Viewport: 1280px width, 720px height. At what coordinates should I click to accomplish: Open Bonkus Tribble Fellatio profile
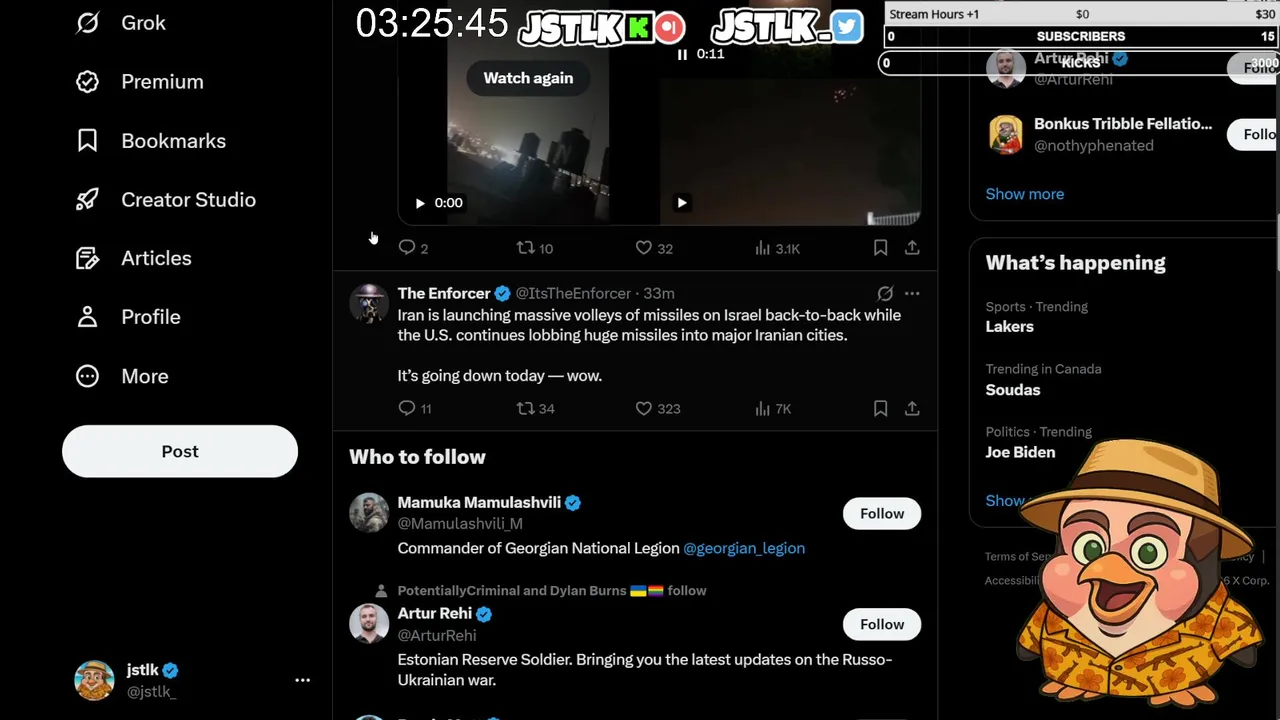(x=1123, y=124)
